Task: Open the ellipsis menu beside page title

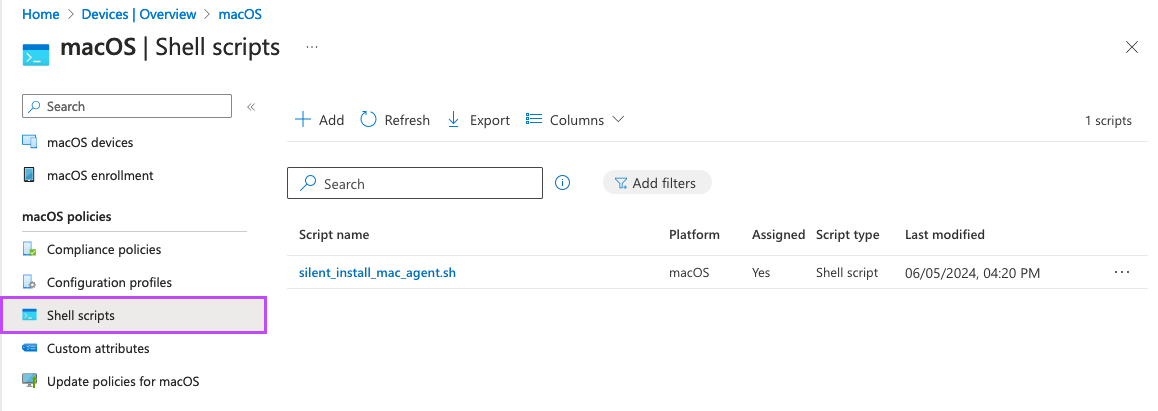Action: (x=312, y=47)
